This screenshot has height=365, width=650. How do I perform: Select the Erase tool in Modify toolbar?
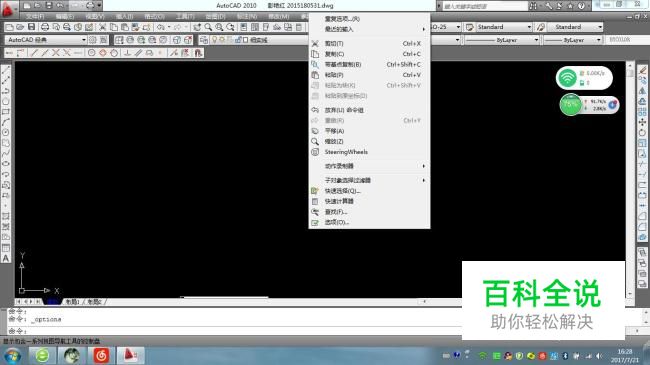(642, 70)
